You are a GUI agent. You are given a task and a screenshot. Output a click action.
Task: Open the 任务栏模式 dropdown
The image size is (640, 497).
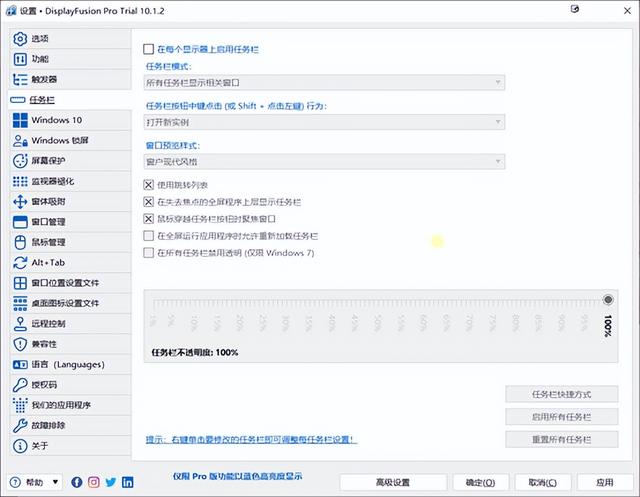[x=324, y=83]
